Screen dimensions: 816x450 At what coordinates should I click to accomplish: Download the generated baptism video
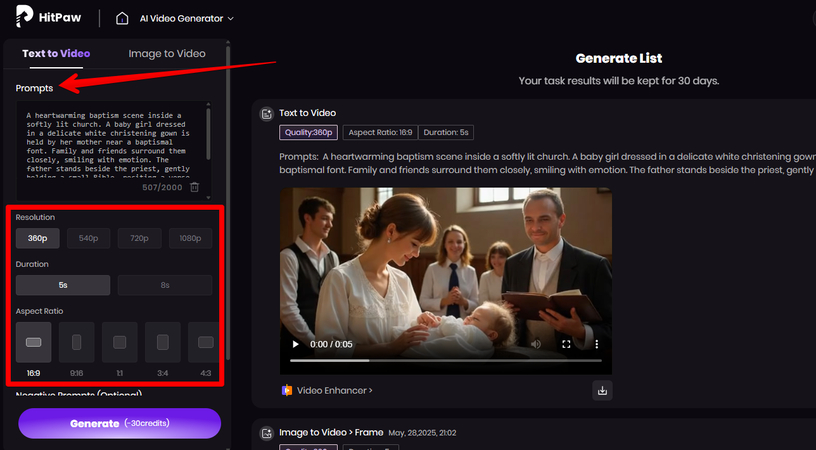tap(602, 391)
